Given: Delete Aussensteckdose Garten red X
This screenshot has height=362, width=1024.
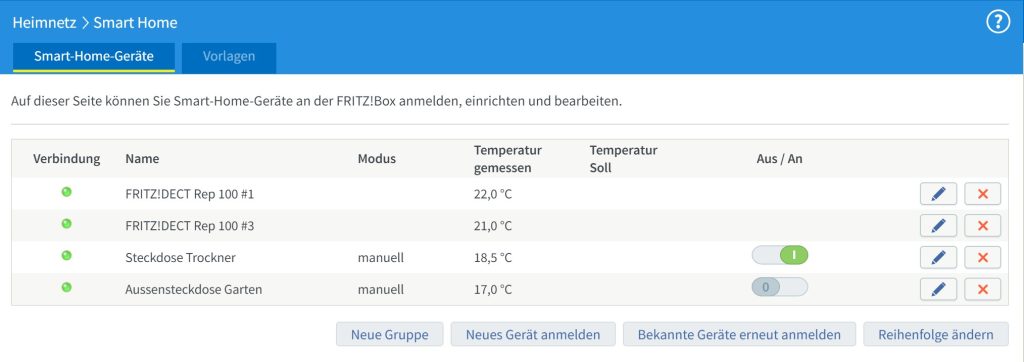Looking at the screenshot, I should coord(982,289).
